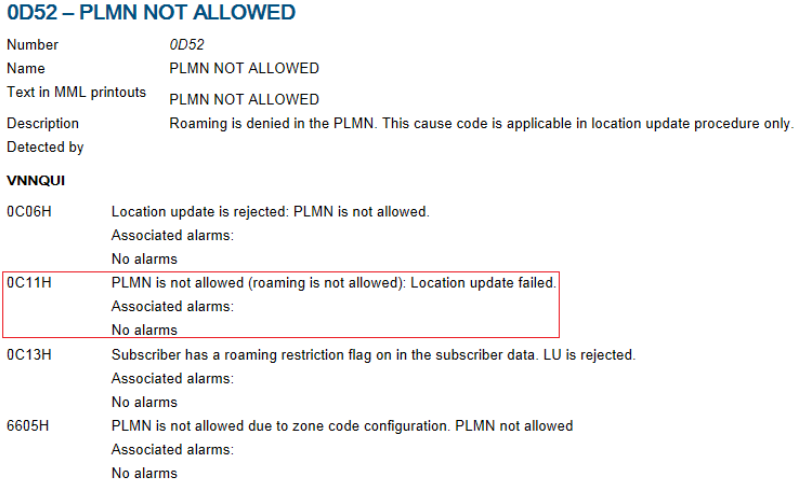The image size is (796, 481).
Task: Click the Text in MML printouts label
Action: (76, 92)
